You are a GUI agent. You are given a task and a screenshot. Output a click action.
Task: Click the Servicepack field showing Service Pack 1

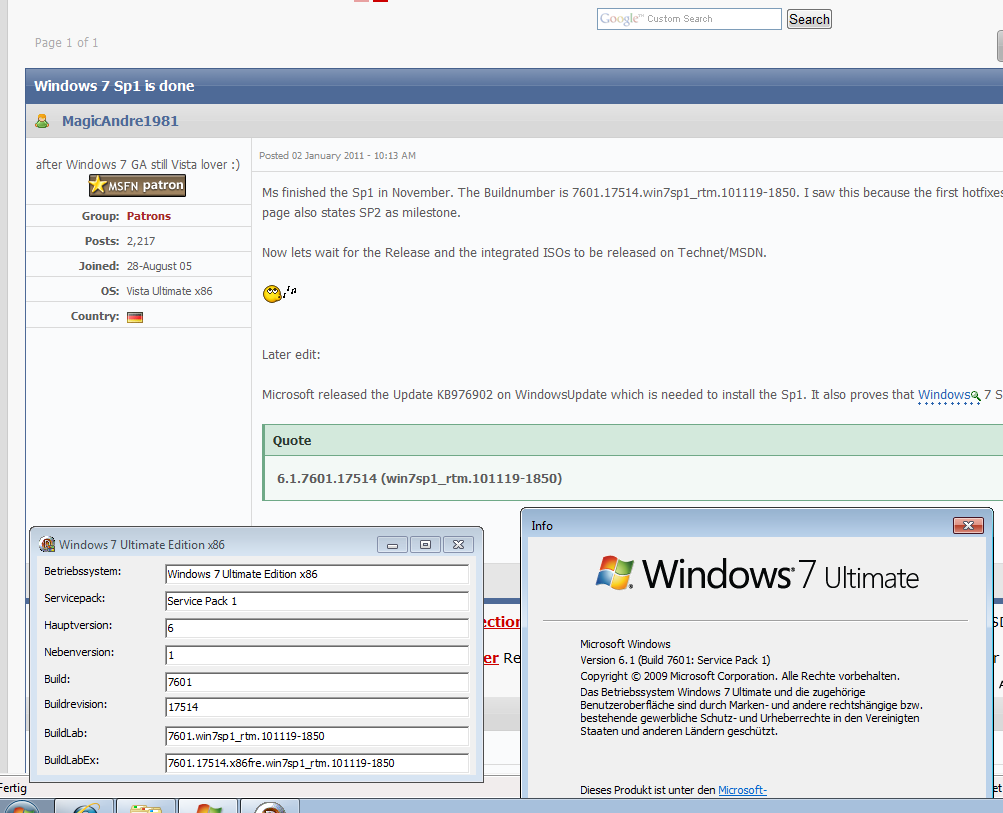pyautogui.click(x=317, y=601)
